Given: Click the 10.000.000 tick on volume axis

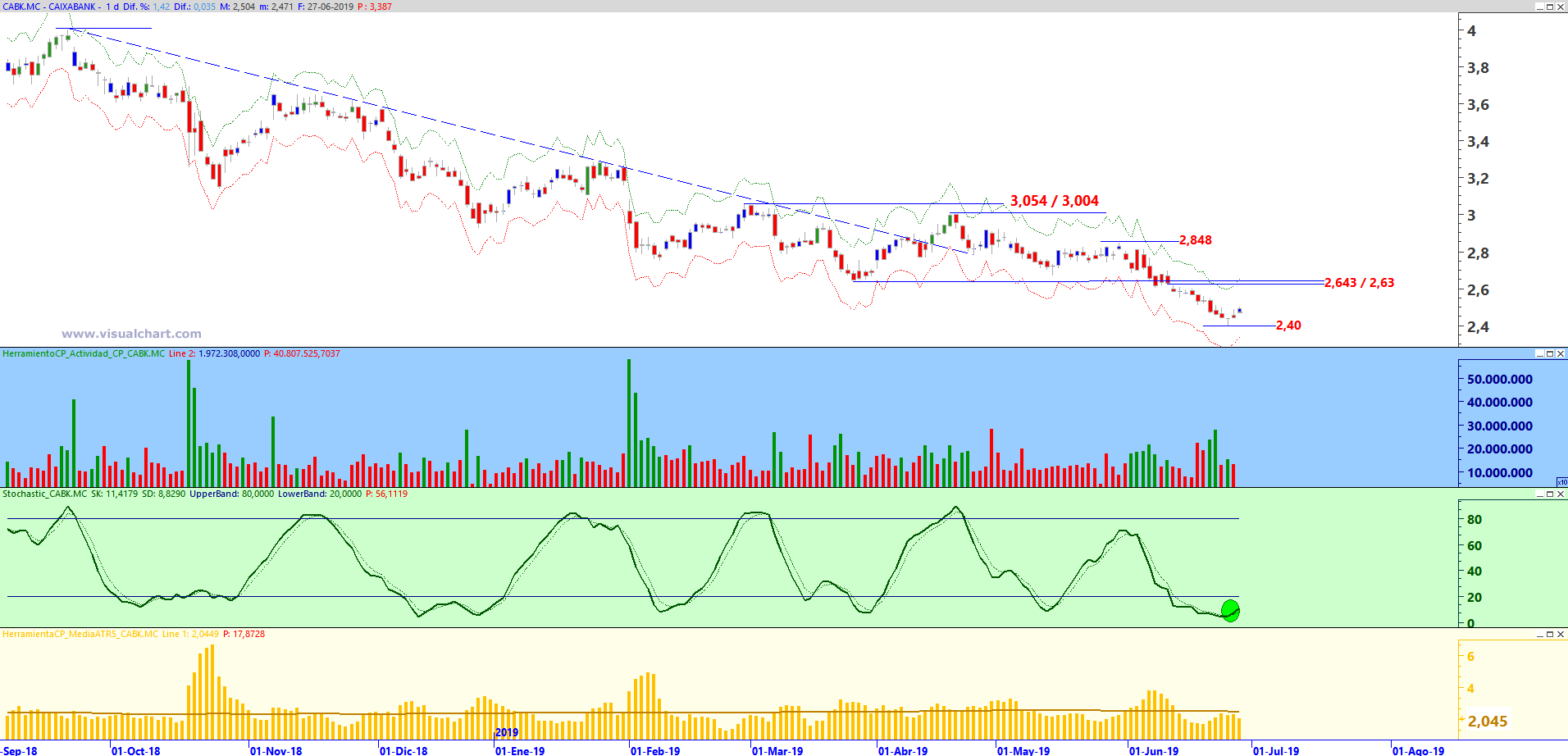Looking at the screenshot, I should pyautogui.click(x=1500, y=473).
